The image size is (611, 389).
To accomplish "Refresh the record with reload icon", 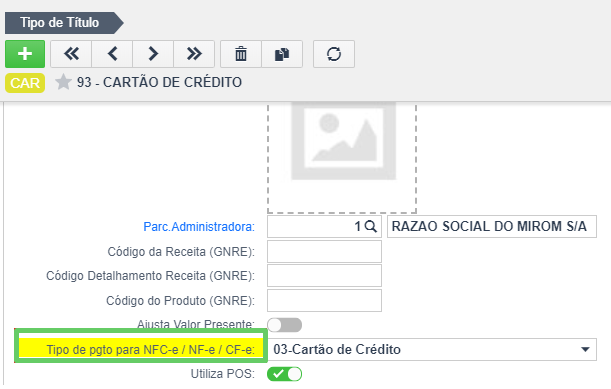I will point(334,54).
